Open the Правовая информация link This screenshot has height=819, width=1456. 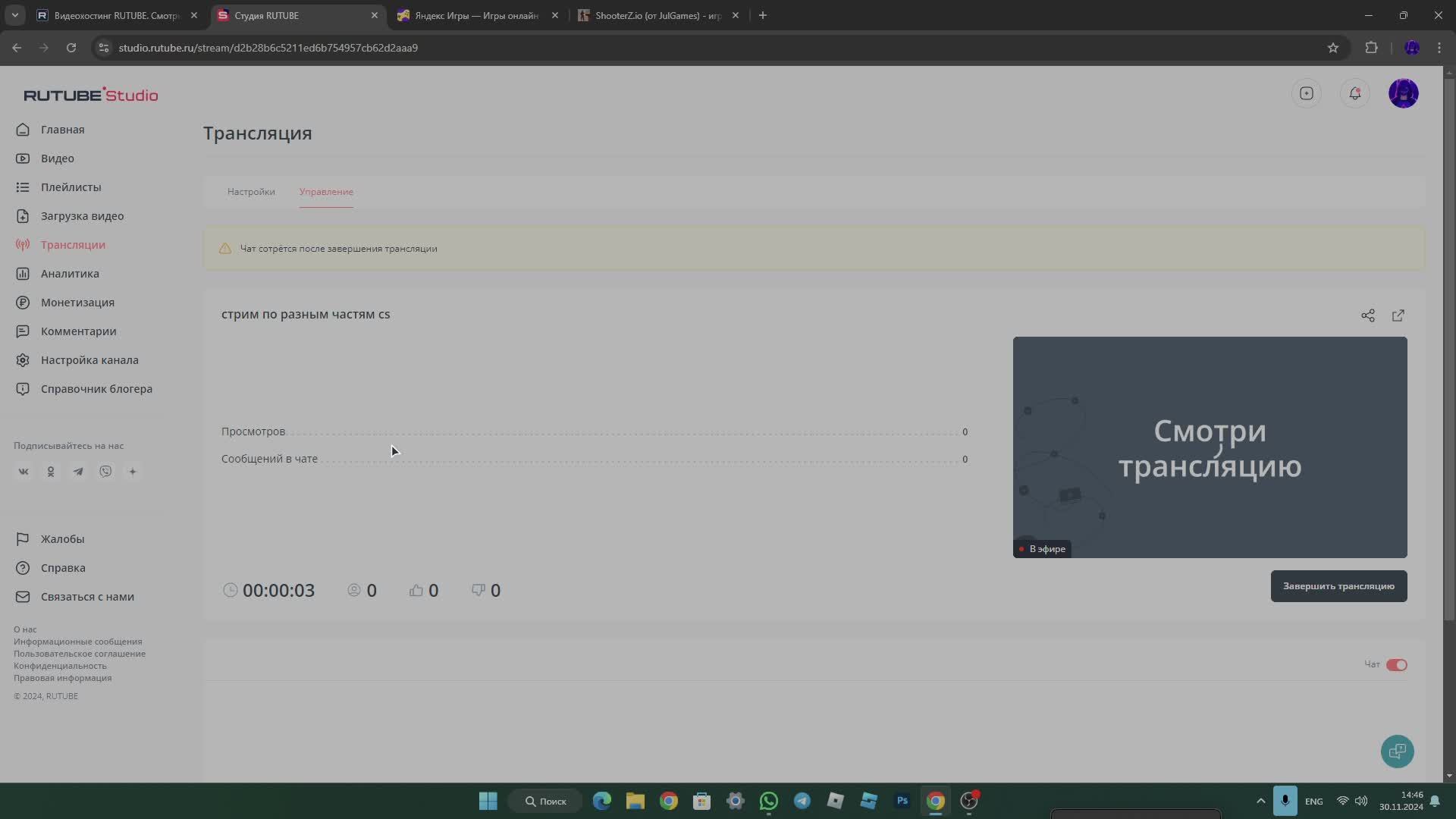point(63,678)
